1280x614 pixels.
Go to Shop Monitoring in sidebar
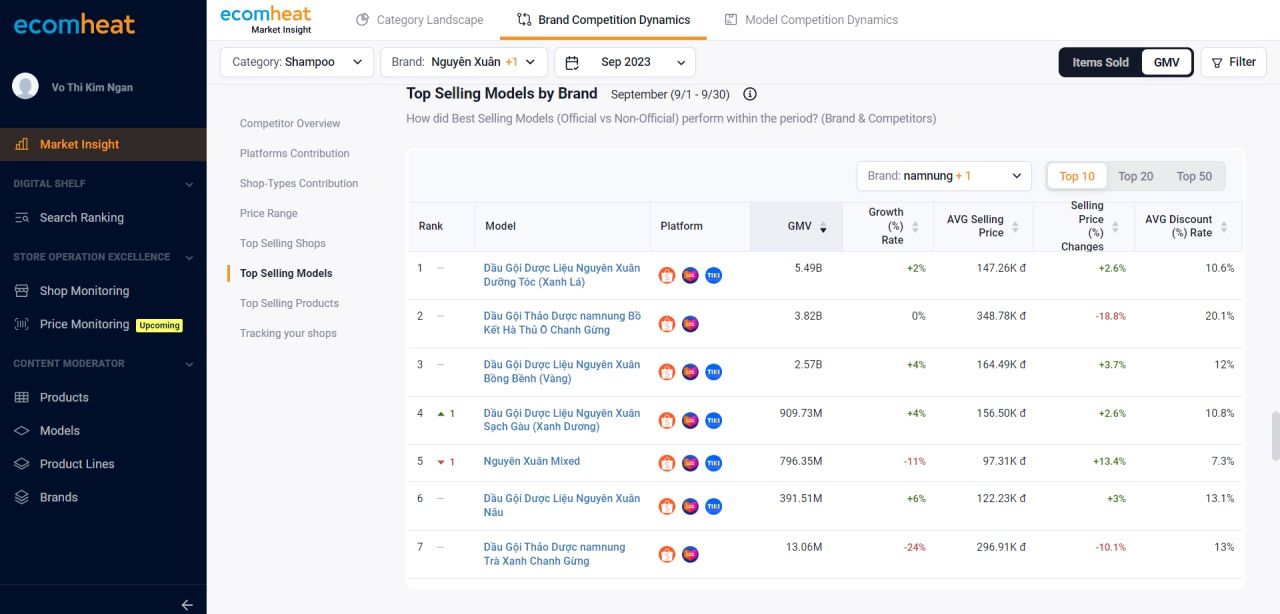[84, 291]
